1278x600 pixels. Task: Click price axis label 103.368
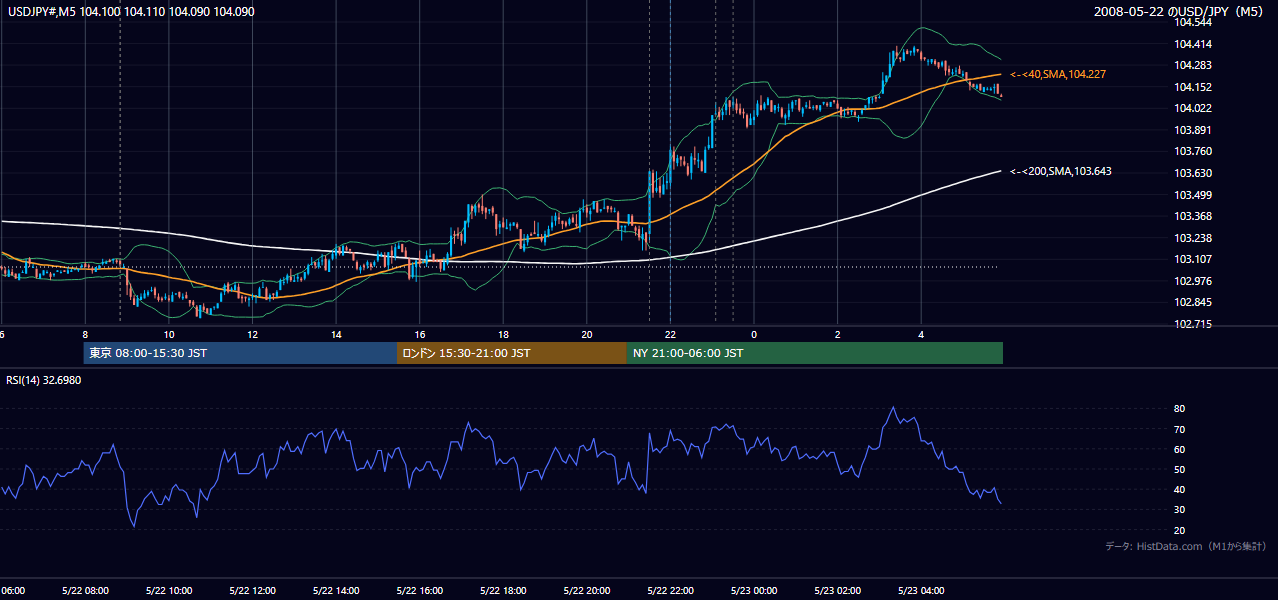point(1194,216)
